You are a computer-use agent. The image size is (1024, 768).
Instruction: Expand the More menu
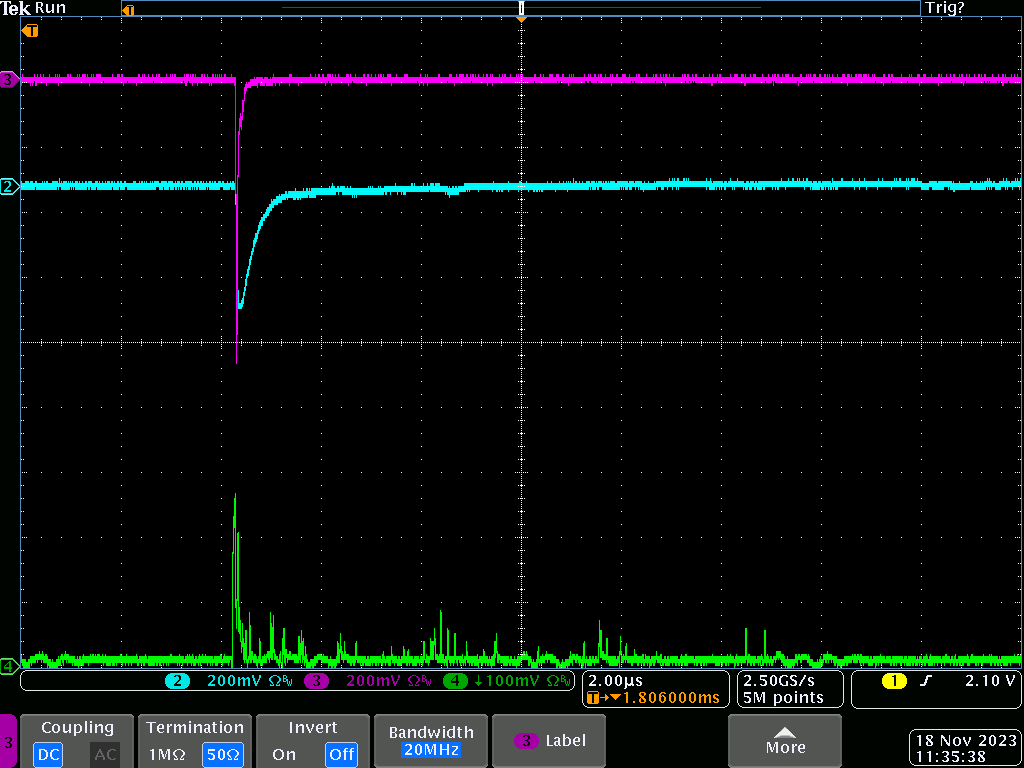tap(785, 741)
